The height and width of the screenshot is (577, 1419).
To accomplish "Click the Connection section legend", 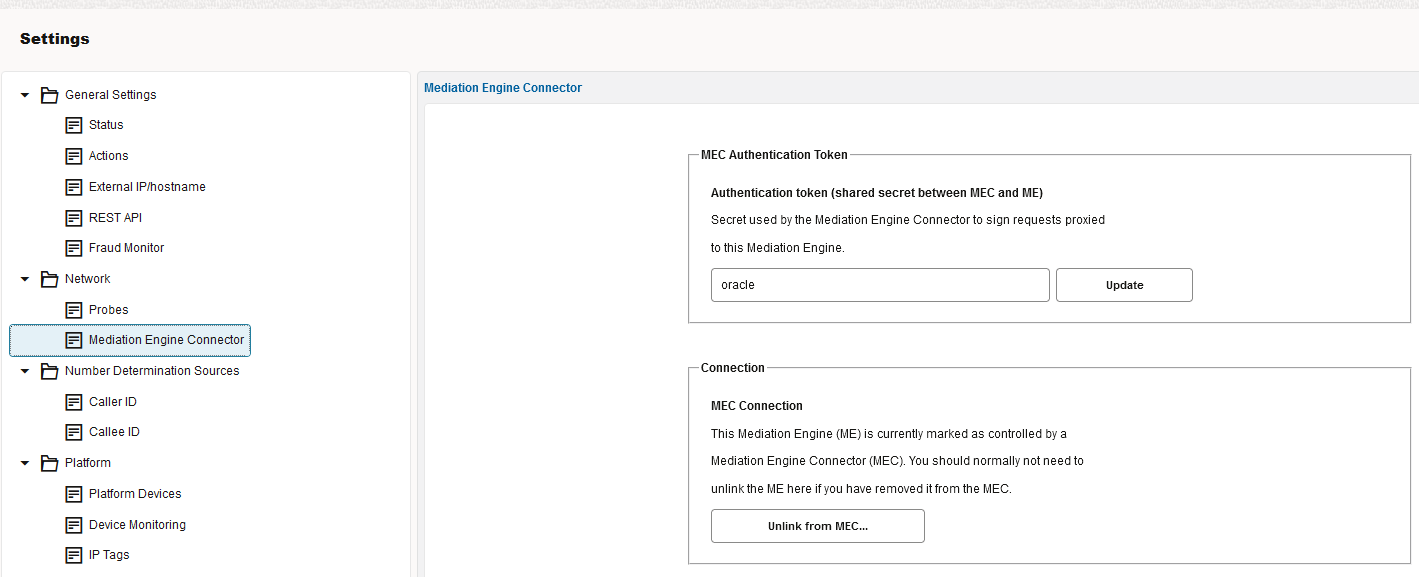I will [x=732, y=368].
